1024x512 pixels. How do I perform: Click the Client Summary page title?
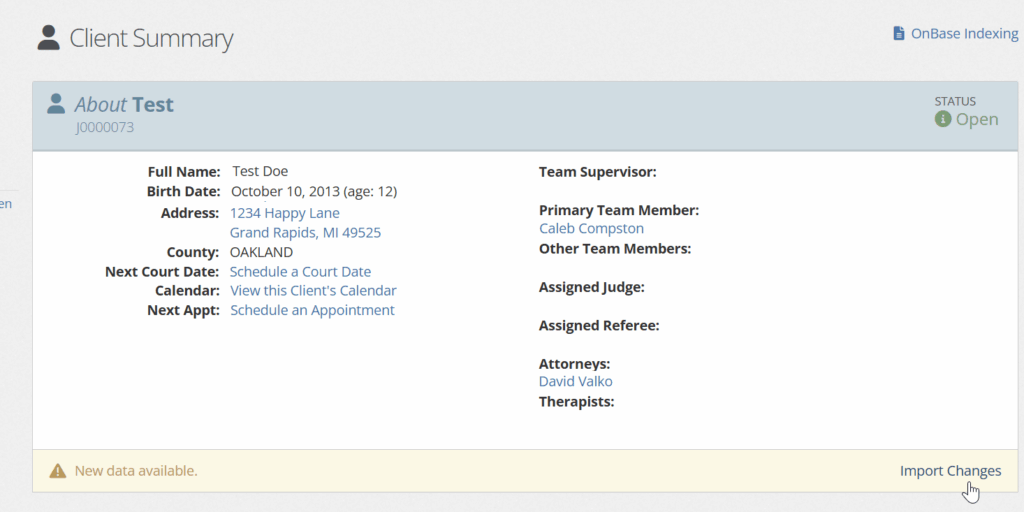[151, 39]
